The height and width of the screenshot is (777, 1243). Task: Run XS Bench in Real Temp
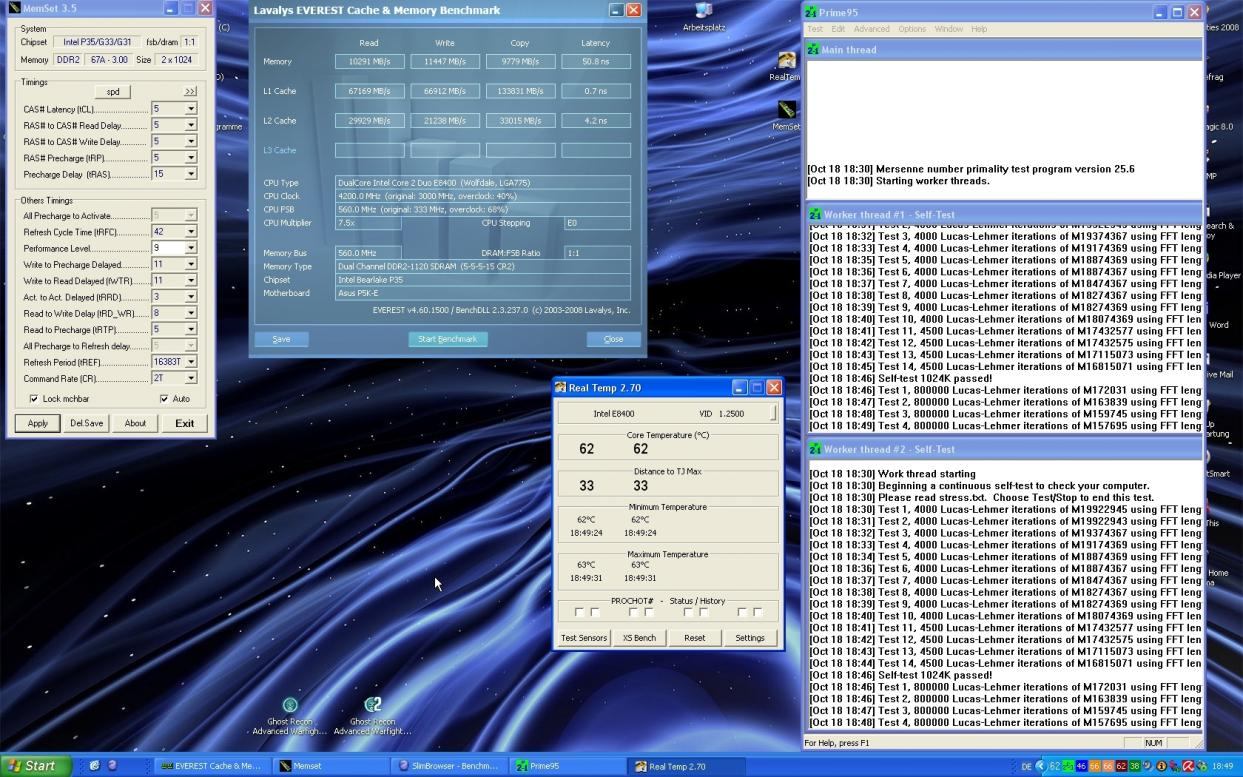pyautogui.click(x=639, y=637)
